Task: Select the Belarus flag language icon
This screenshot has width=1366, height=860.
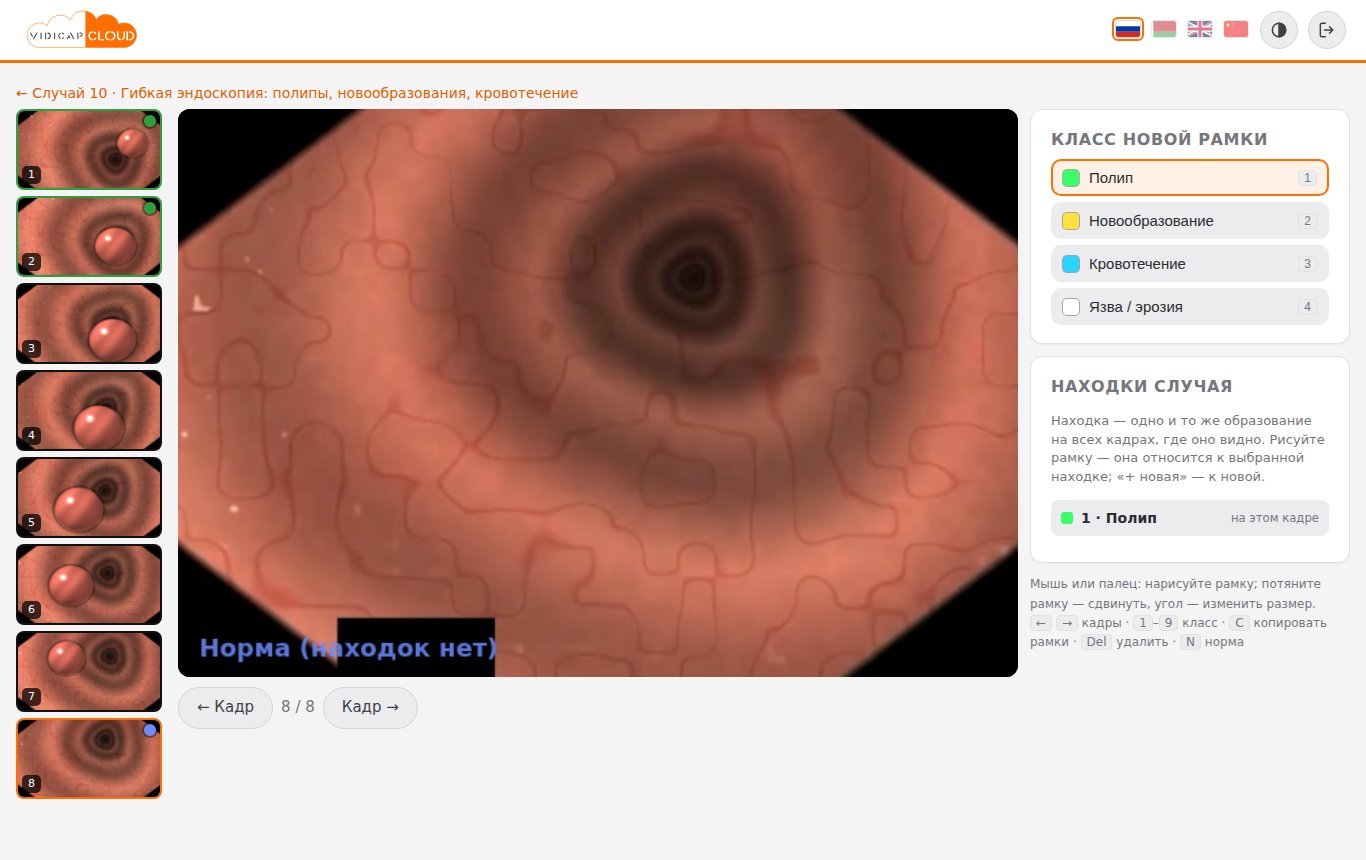Action: tap(1164, 29)
